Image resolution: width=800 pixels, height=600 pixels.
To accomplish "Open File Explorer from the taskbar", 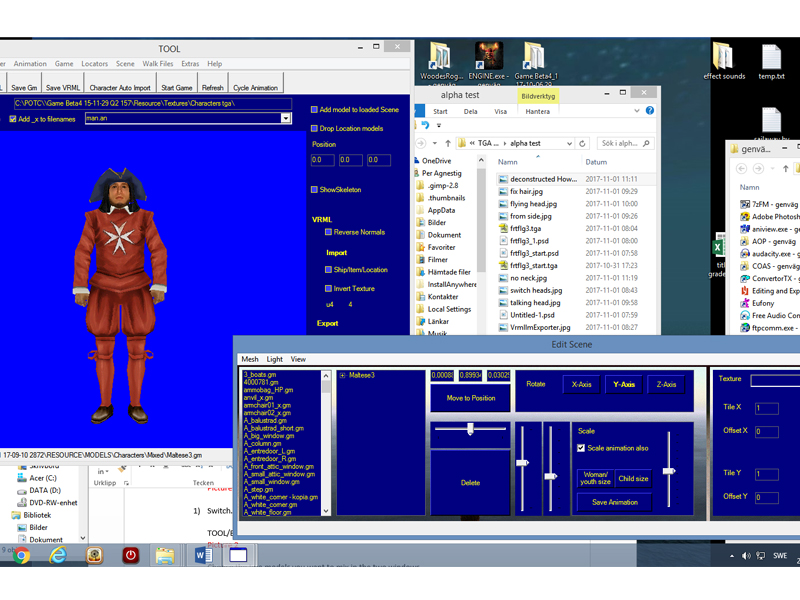I will 165,555.
